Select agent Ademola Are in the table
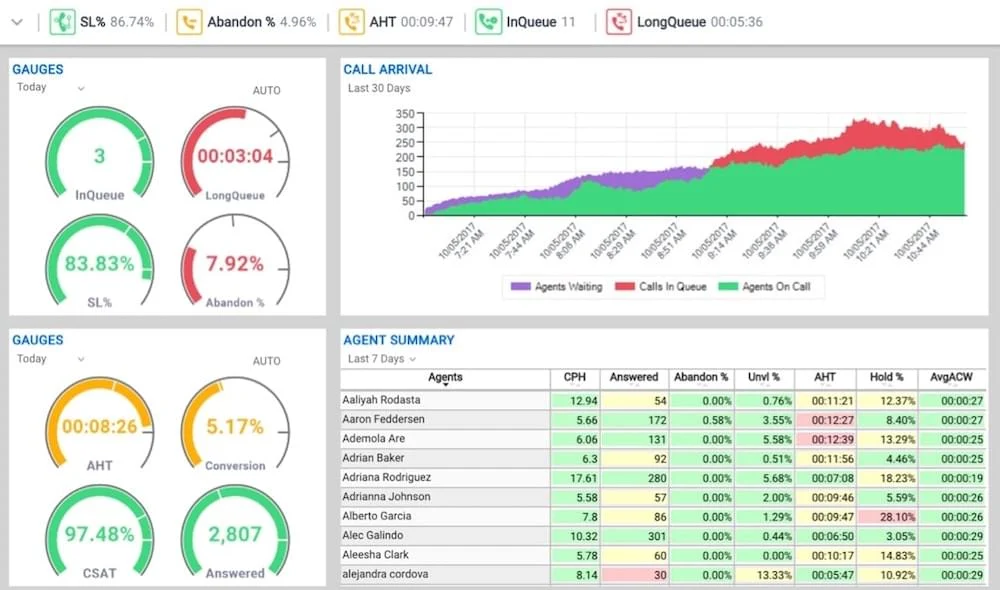Image resolution: width=1000 pixels, height=590 pixels. point(373,438)
